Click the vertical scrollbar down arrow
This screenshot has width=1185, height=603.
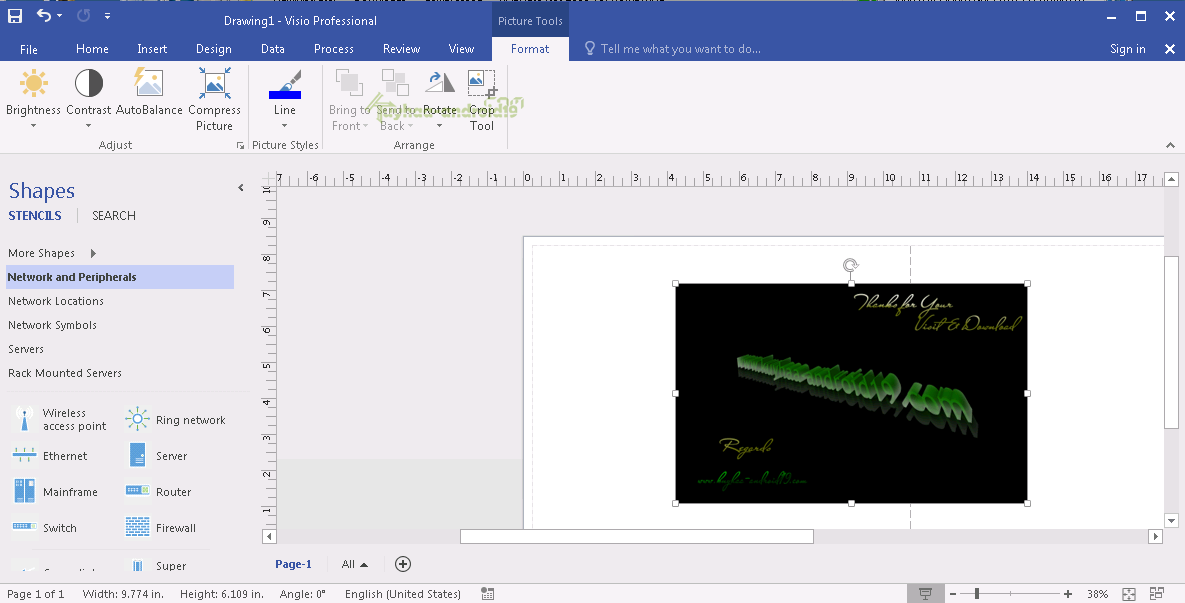[x=1171, y=520]
